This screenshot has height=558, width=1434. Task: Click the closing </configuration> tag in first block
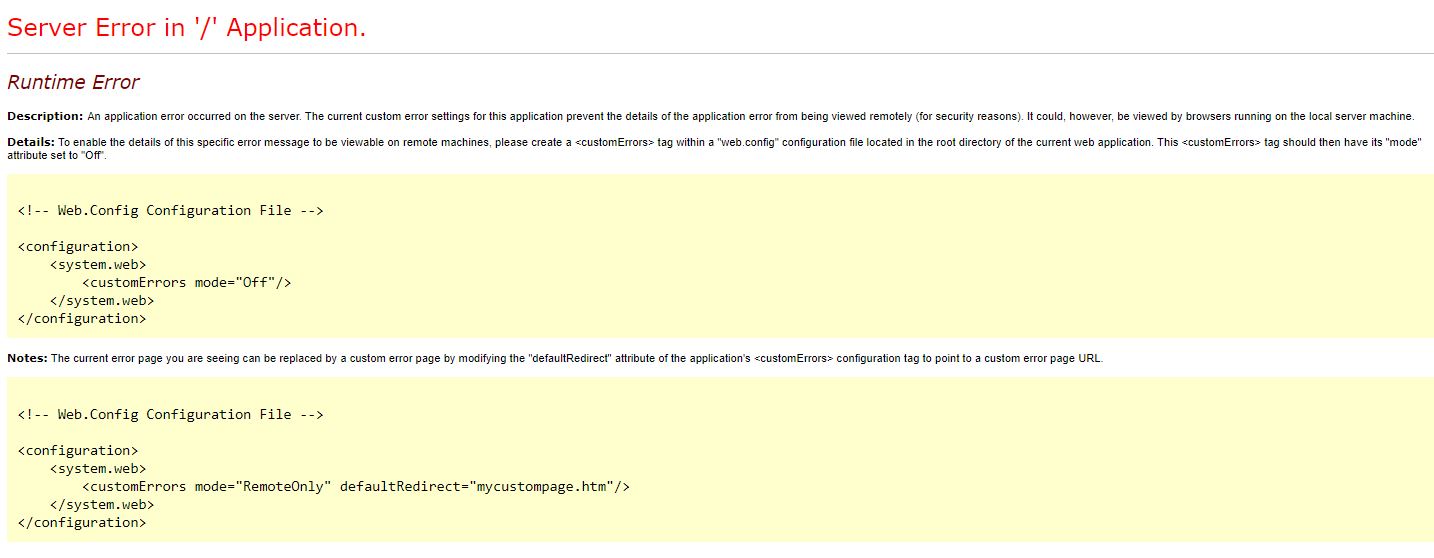click(x=82, y=318)
